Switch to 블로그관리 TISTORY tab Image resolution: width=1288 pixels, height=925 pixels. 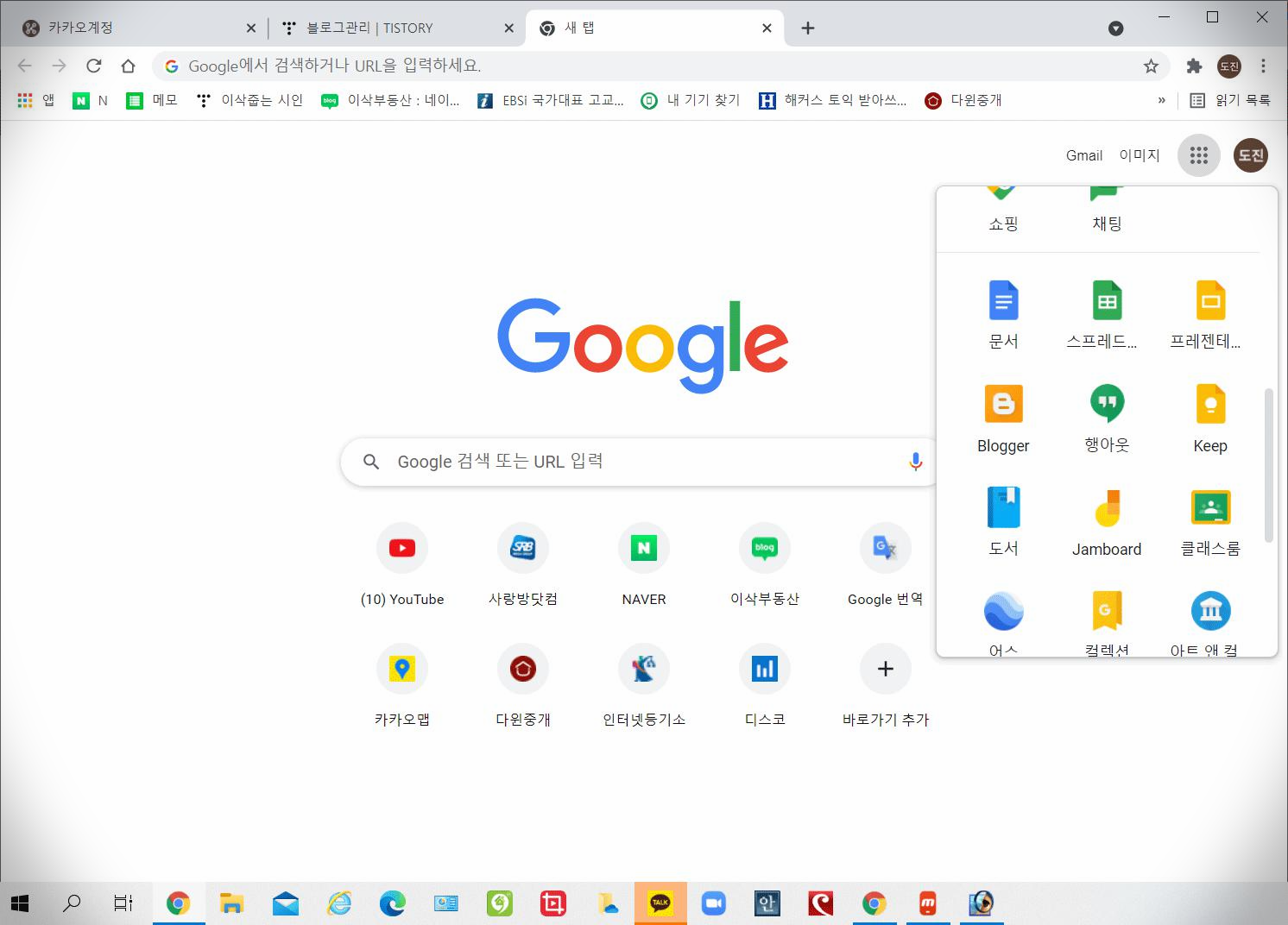(397, 28)
